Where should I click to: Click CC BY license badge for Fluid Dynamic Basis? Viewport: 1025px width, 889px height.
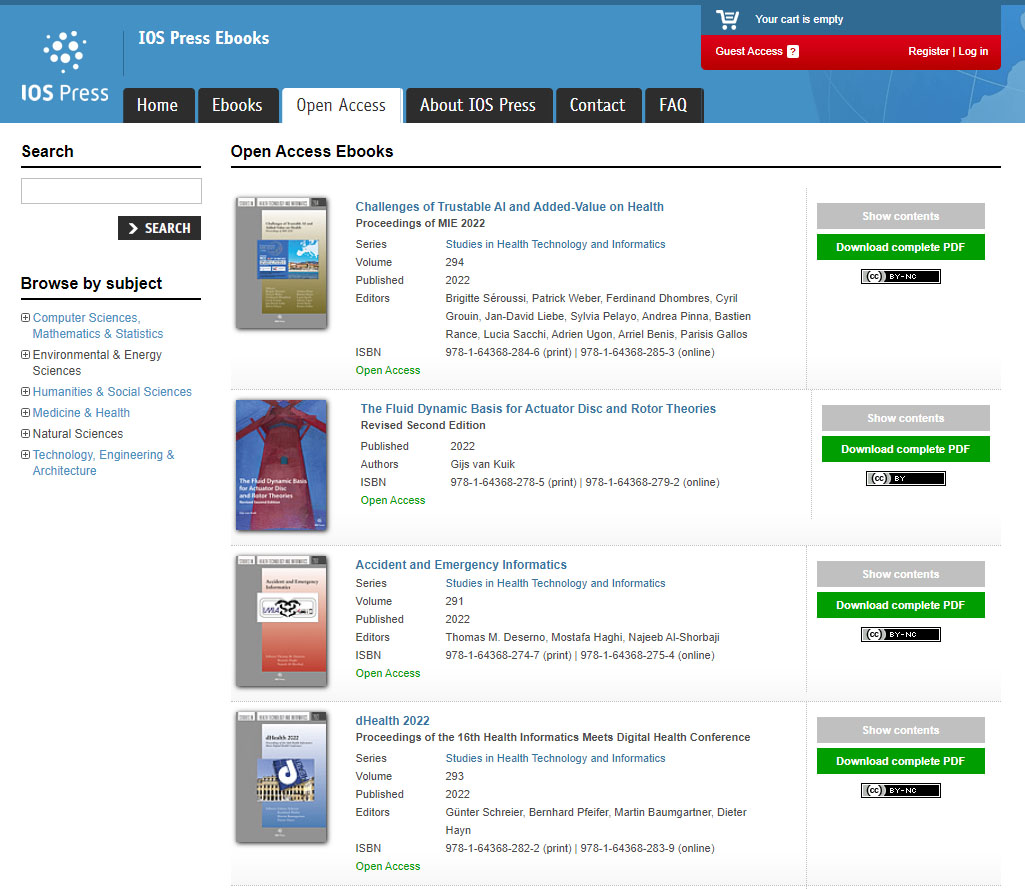tap(905, 478)
